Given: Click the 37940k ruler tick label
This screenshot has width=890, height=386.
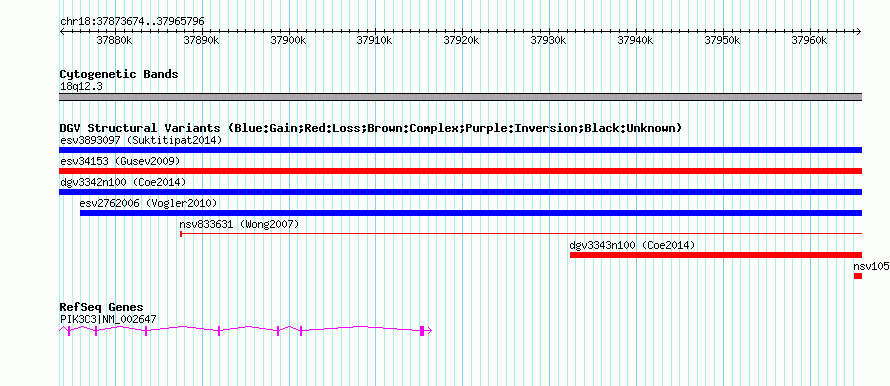Looking at the screenshot, I should [x=636, y=41].
